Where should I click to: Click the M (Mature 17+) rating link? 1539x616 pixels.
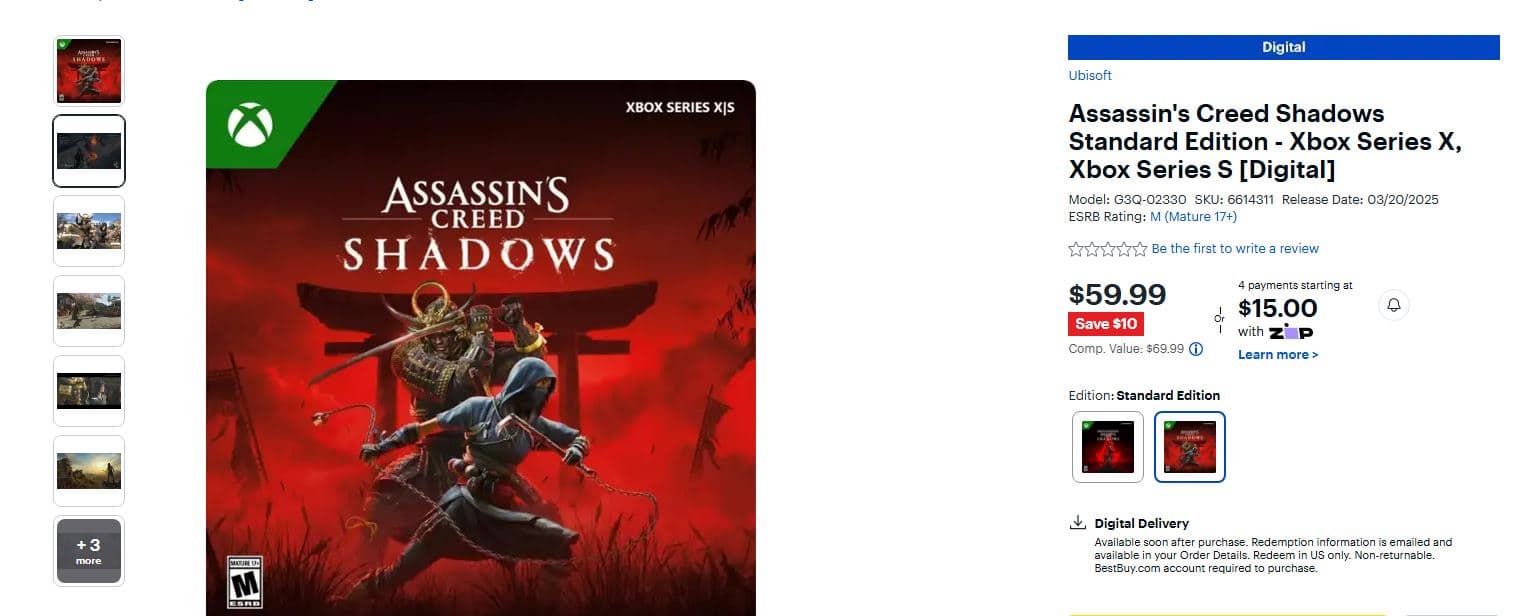[1193, 217]
